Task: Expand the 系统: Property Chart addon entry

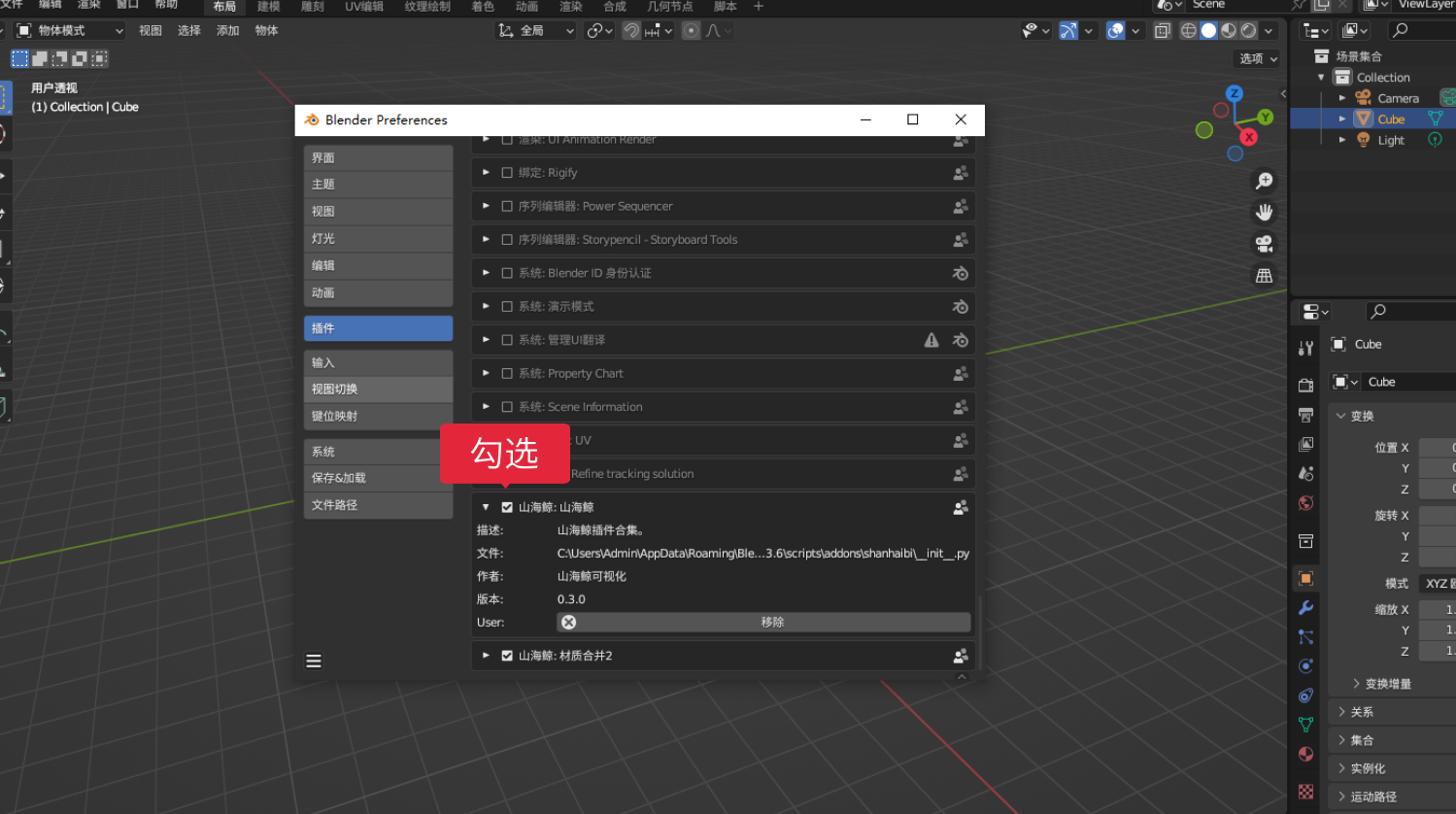Action: (x=486, y=374)
